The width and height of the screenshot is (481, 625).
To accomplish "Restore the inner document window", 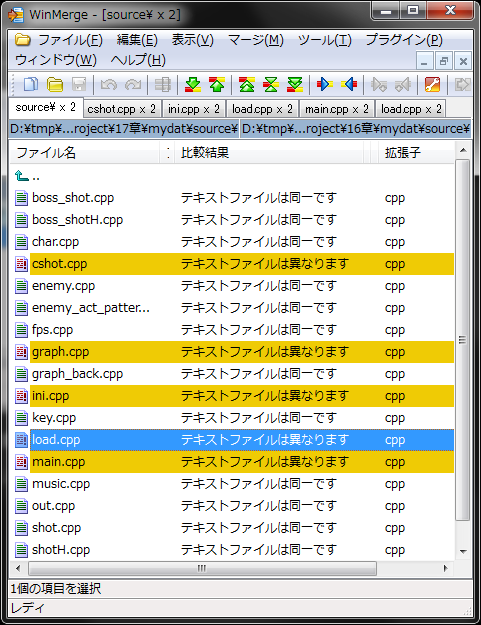I will [x=444, y=61].
